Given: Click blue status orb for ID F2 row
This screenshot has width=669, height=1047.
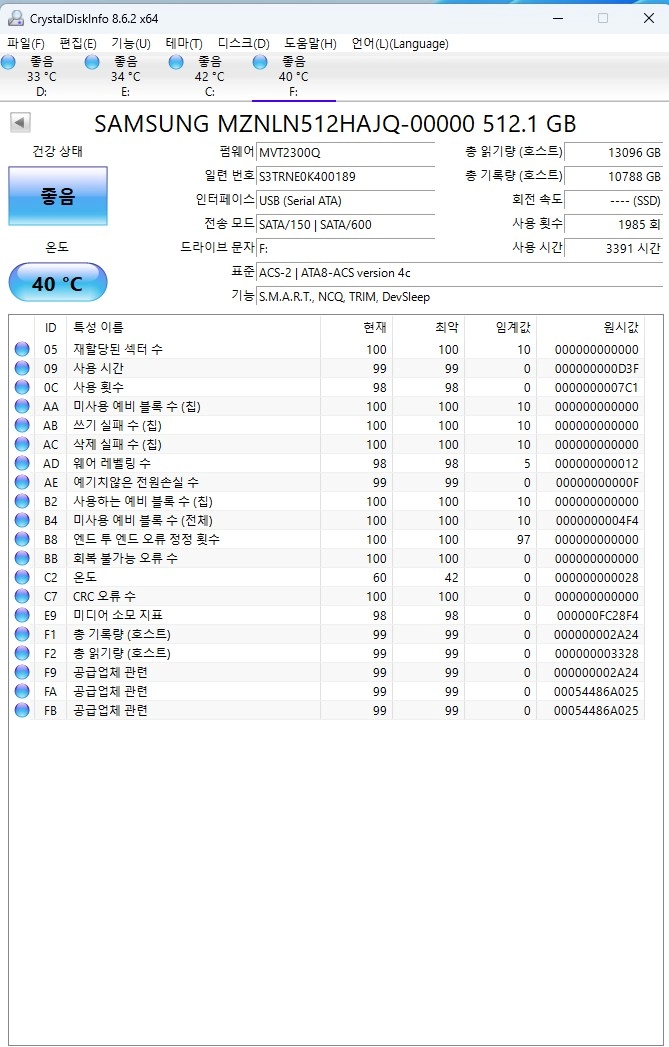Looking at the screenshot, I should (22, 653).
